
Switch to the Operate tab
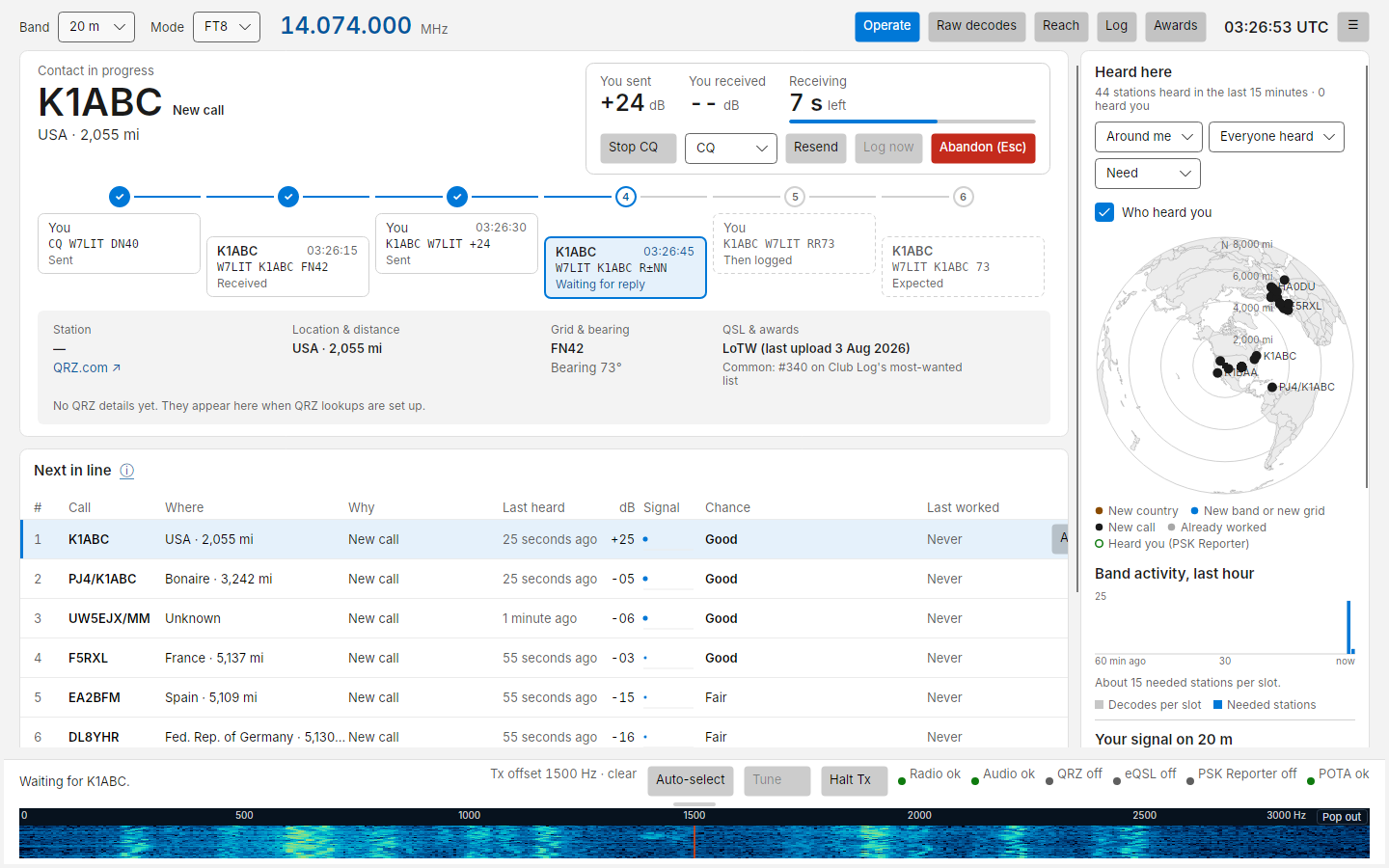click(x=887, y=26)
